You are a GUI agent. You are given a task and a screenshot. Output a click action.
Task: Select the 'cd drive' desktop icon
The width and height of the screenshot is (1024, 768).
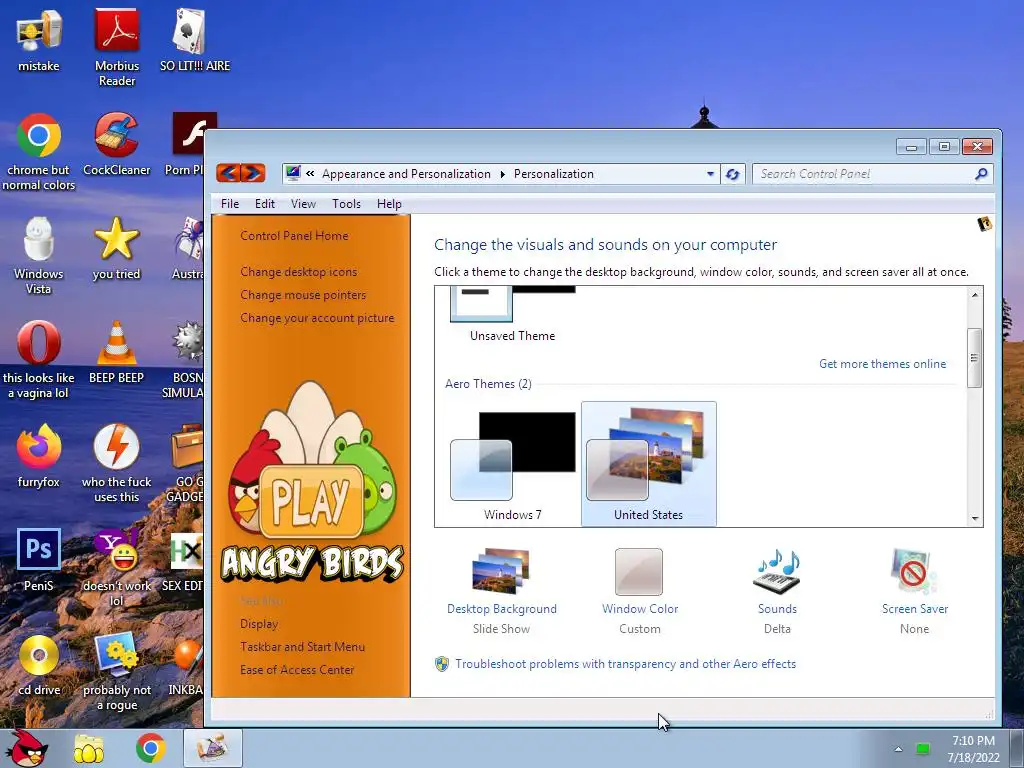[x=39, y=664]
